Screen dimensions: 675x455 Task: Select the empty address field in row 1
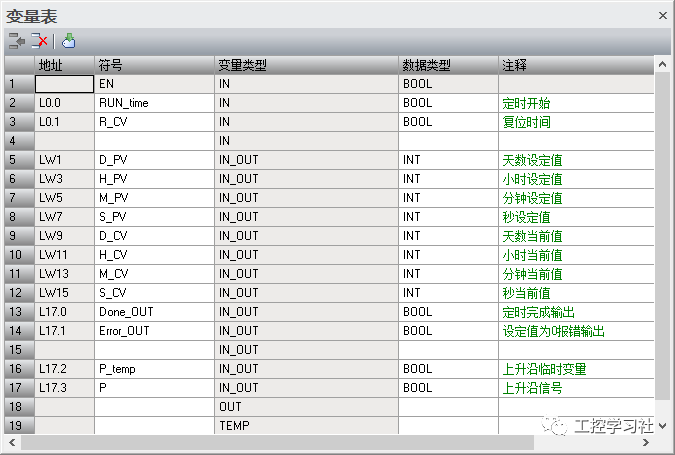click(65, 84)
